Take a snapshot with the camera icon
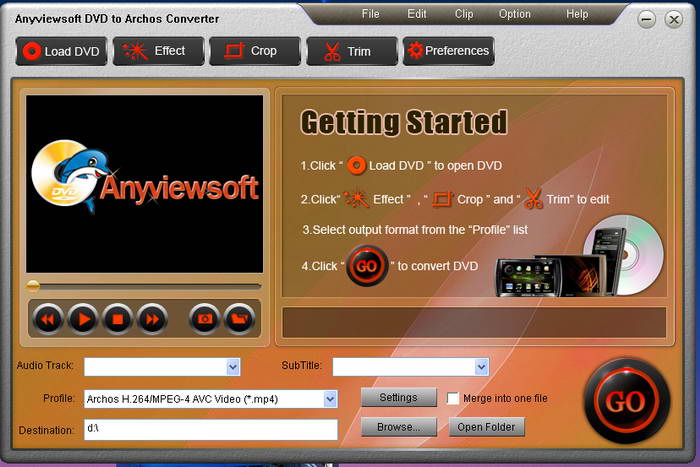This screenshot has height=467, width=700. 205,319
